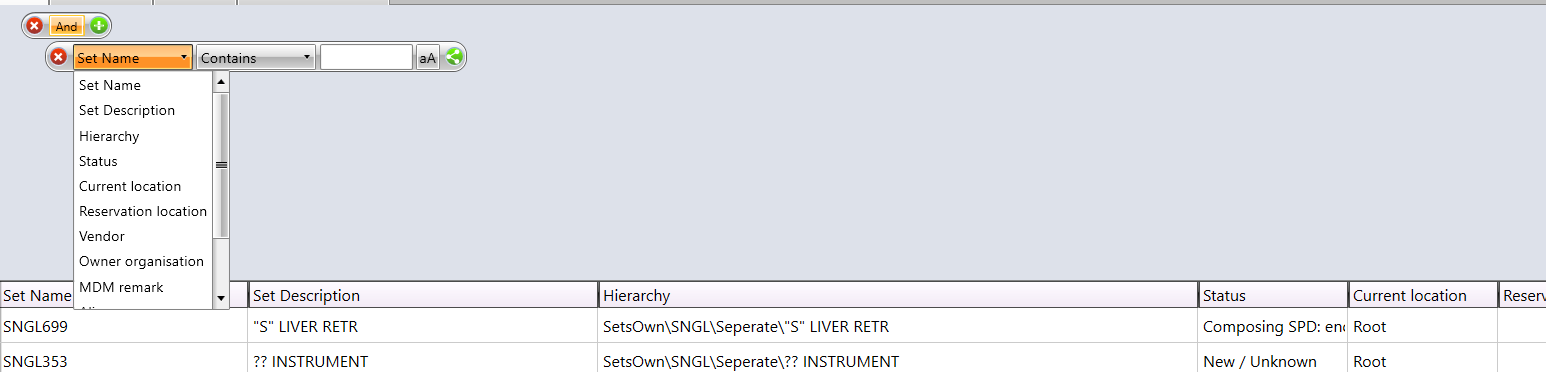Toggle the aA case-sensitivity button

pyautogui.click(x=427, y=58)
